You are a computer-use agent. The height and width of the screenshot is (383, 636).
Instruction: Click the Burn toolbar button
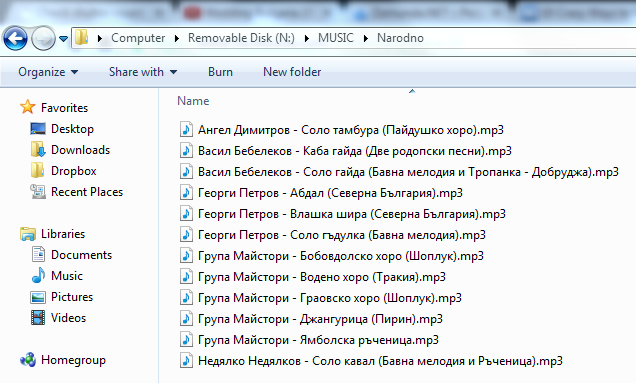pos(220,72)
